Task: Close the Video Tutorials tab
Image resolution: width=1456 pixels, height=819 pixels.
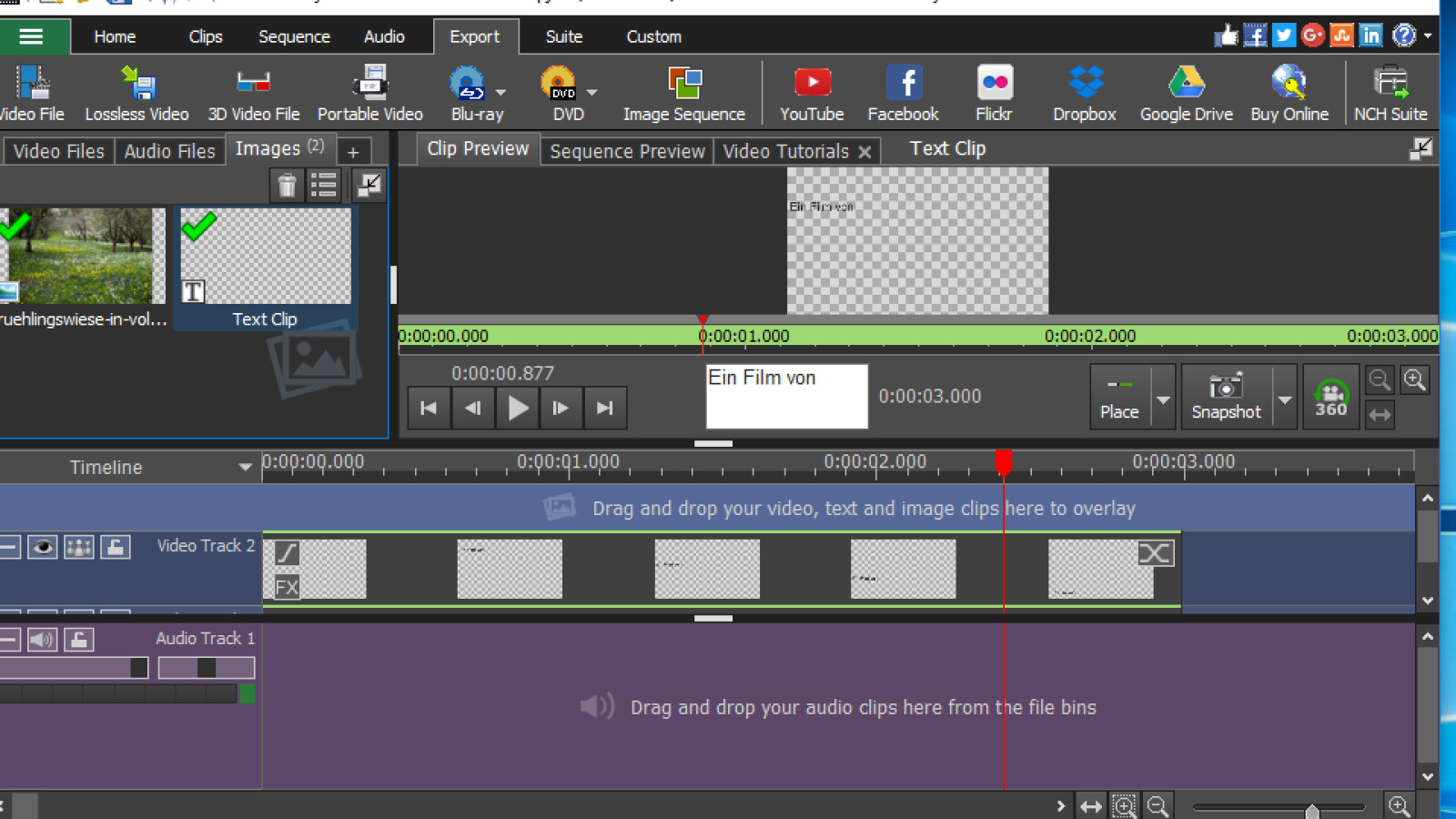Action: (864, 151)
